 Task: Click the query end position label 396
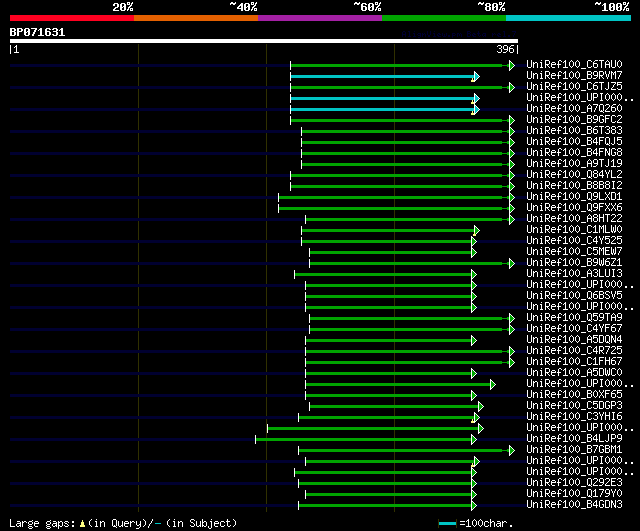point(505,49)
